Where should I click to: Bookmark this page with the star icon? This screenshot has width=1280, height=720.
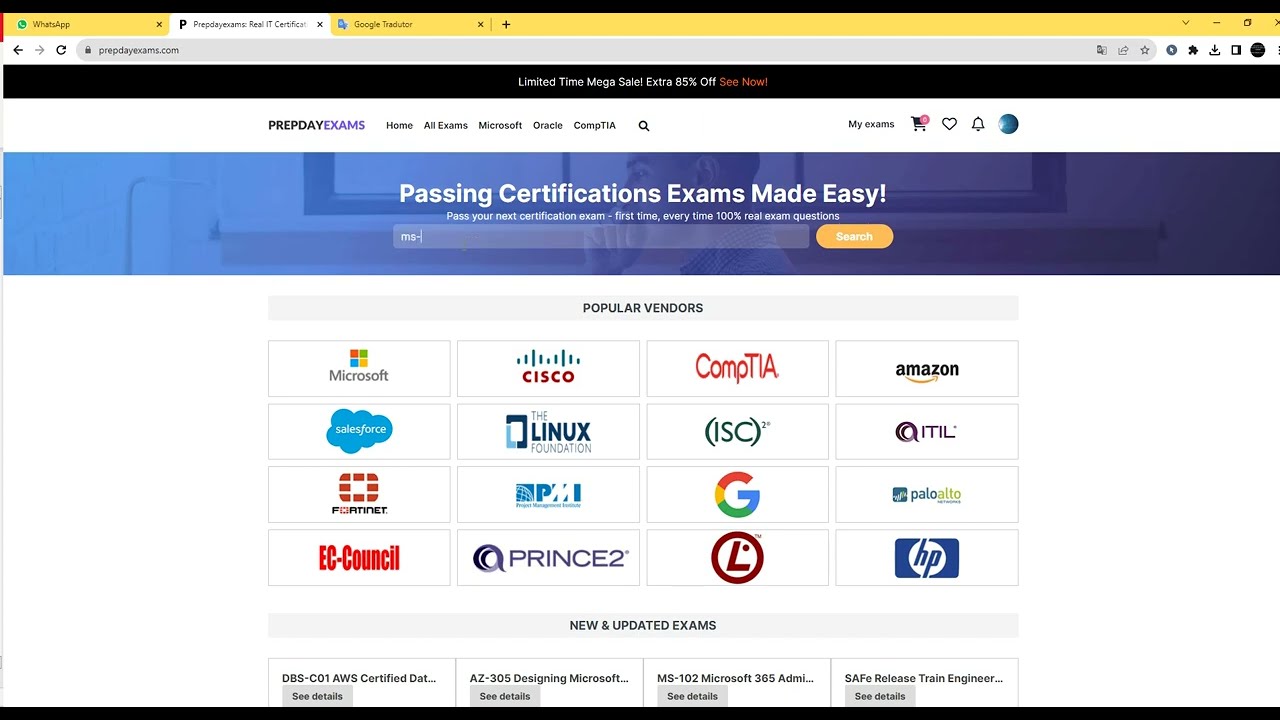click(x=1145, y=50)
